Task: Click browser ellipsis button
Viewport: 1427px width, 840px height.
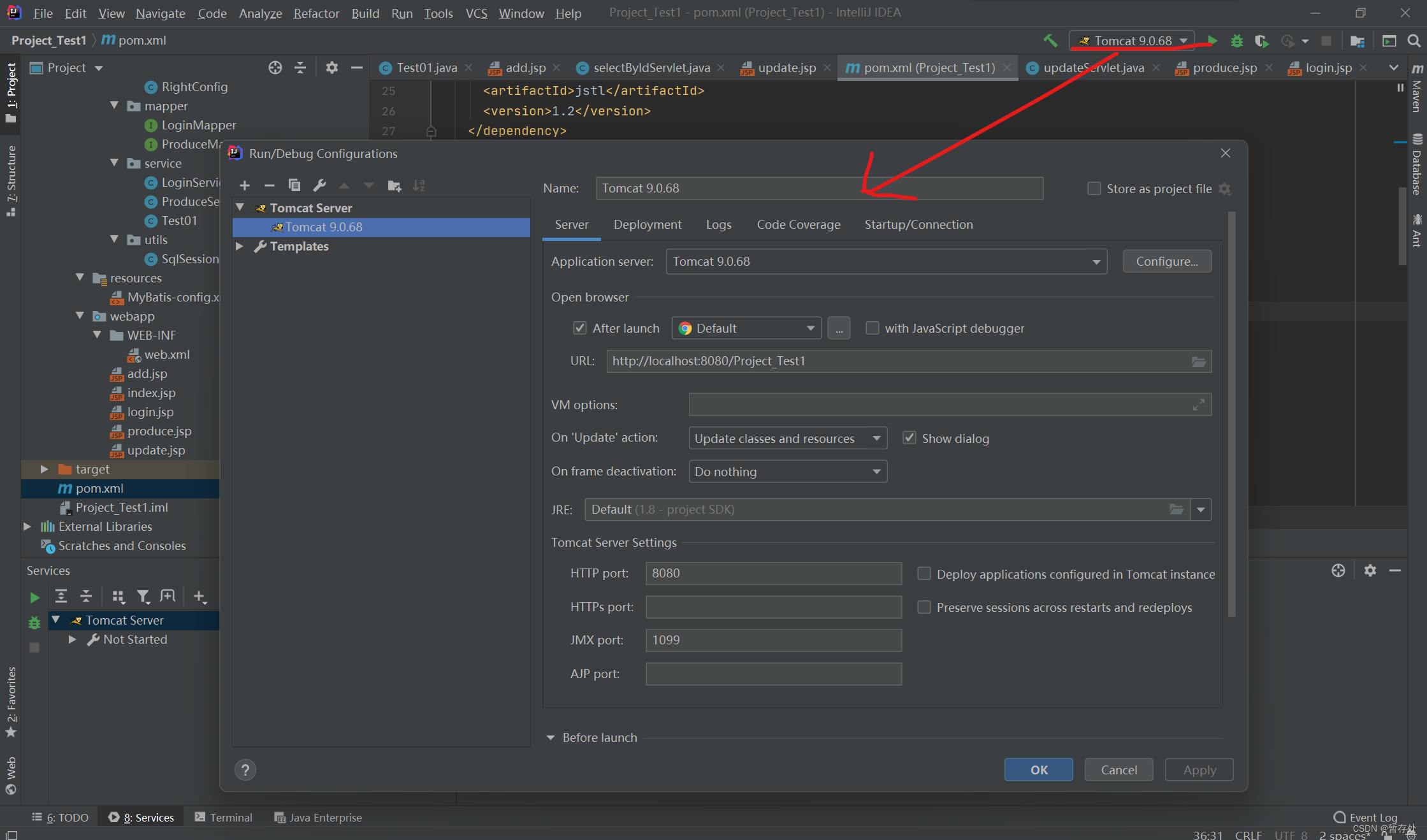Action: (x=839, y=328)
